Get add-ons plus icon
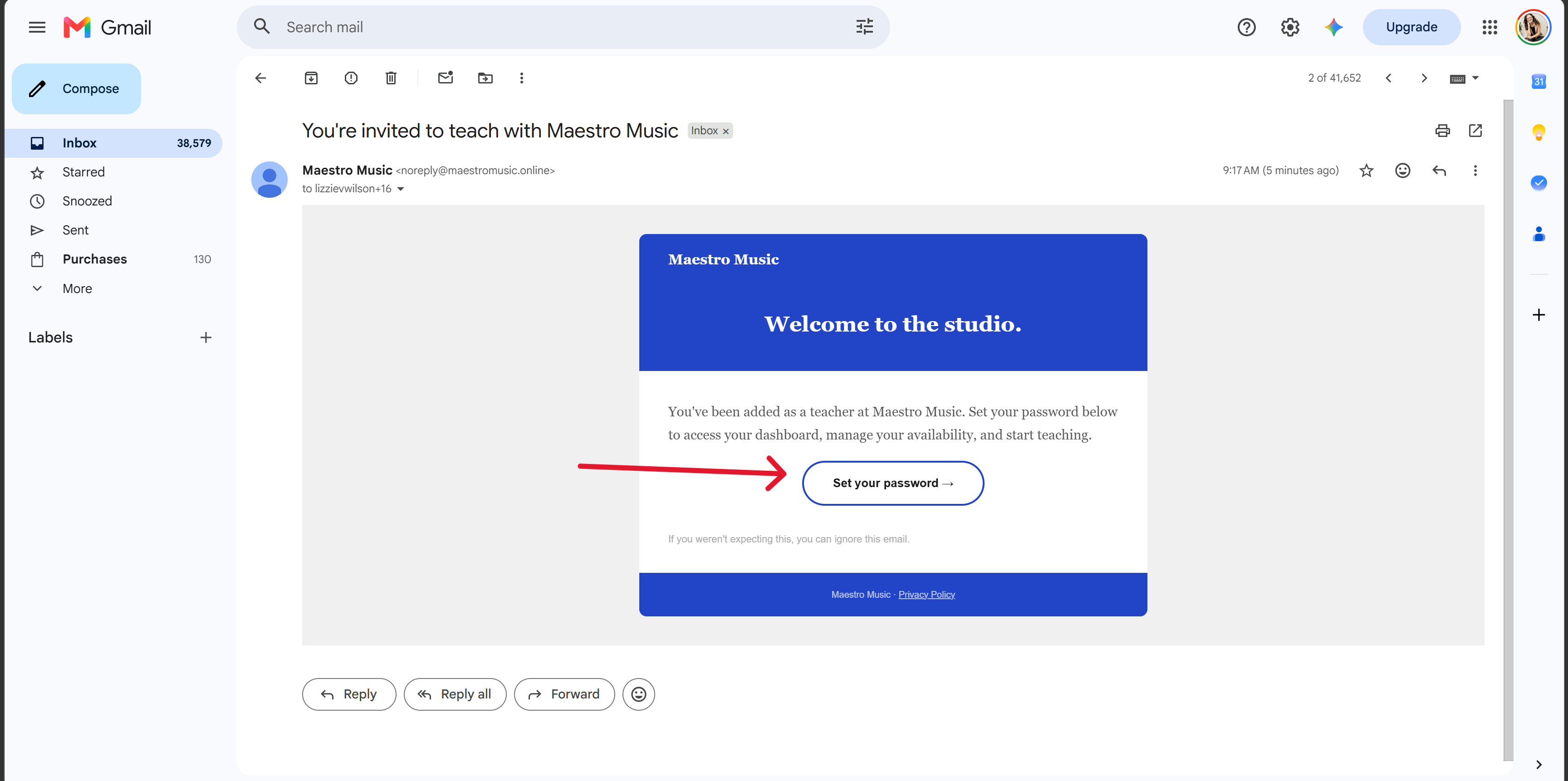The width and height of the screenshot is (1568, 781). coord(1538,314)
